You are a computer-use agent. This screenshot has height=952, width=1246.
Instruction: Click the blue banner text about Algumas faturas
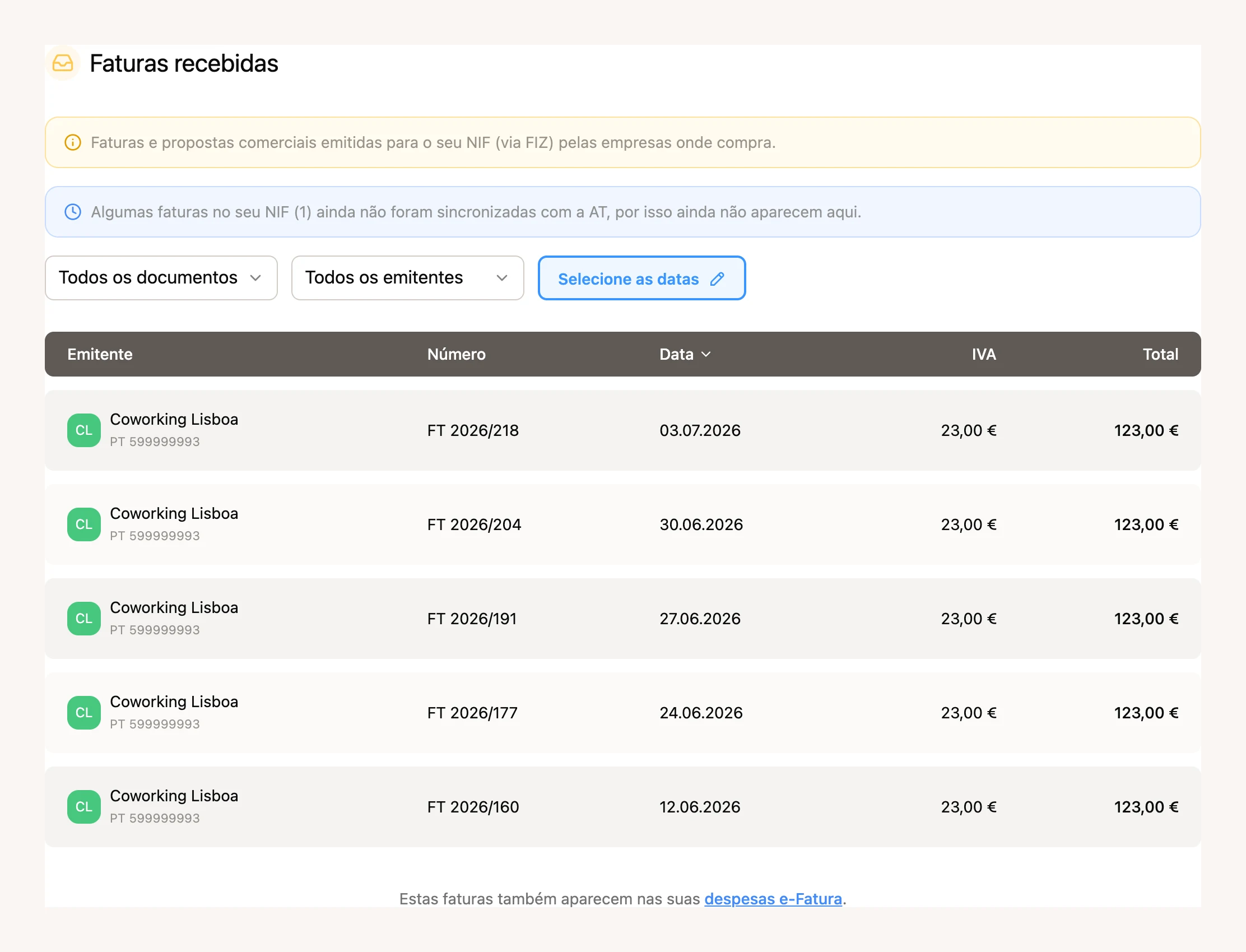(x=476, y=212)
